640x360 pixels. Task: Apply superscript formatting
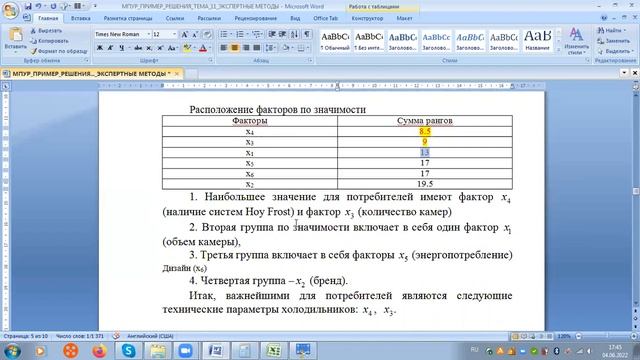coord(160,48)
